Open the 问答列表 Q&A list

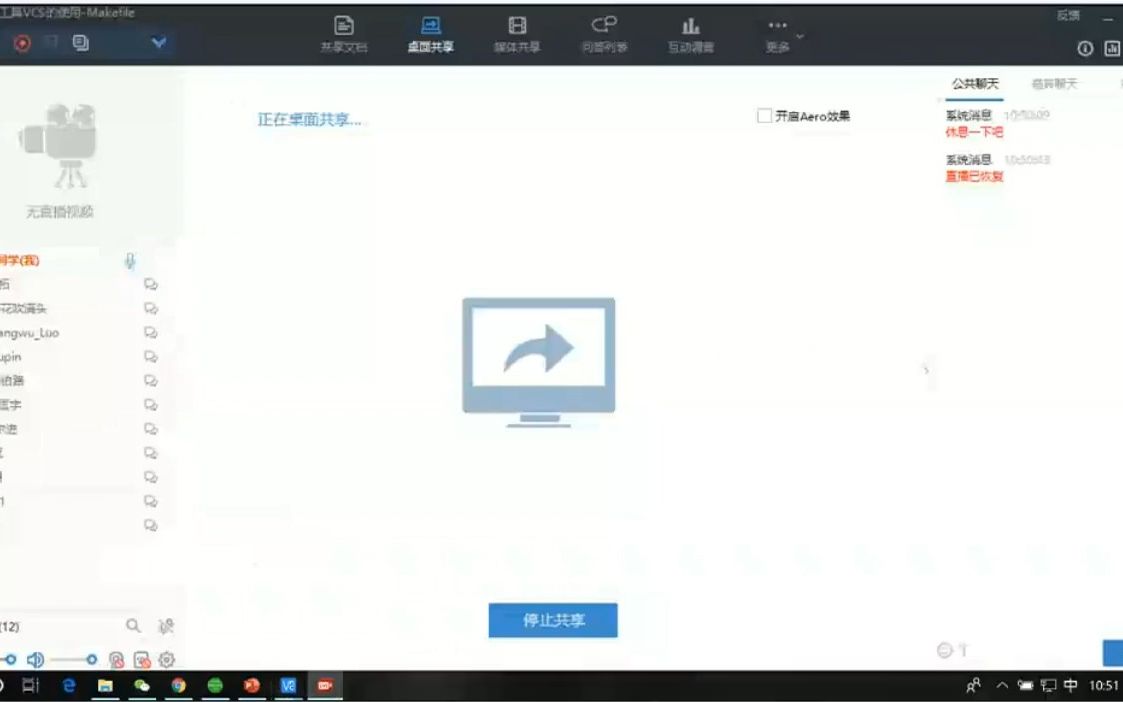coord(604,31)
